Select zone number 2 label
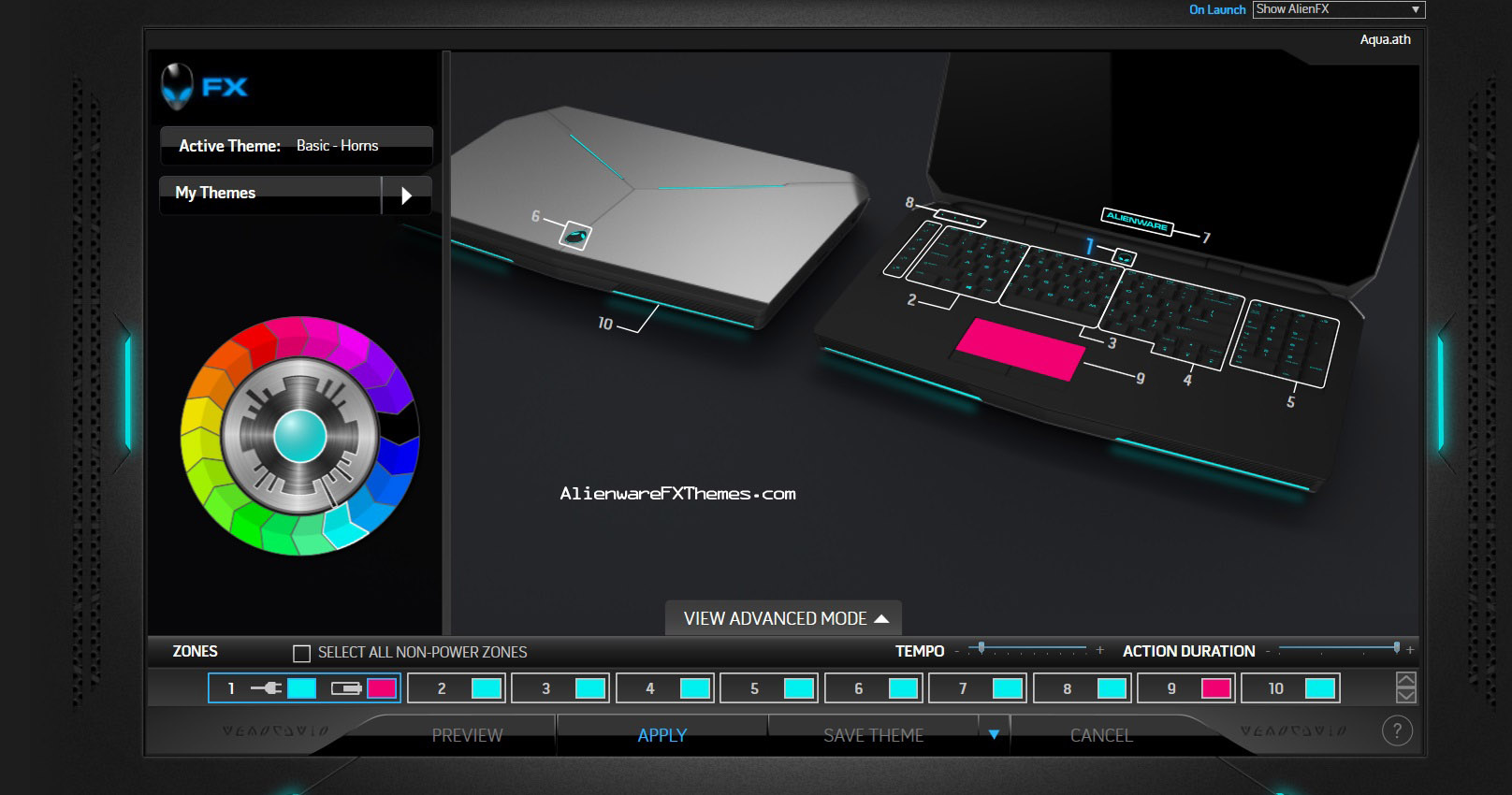 pos(442,689)
